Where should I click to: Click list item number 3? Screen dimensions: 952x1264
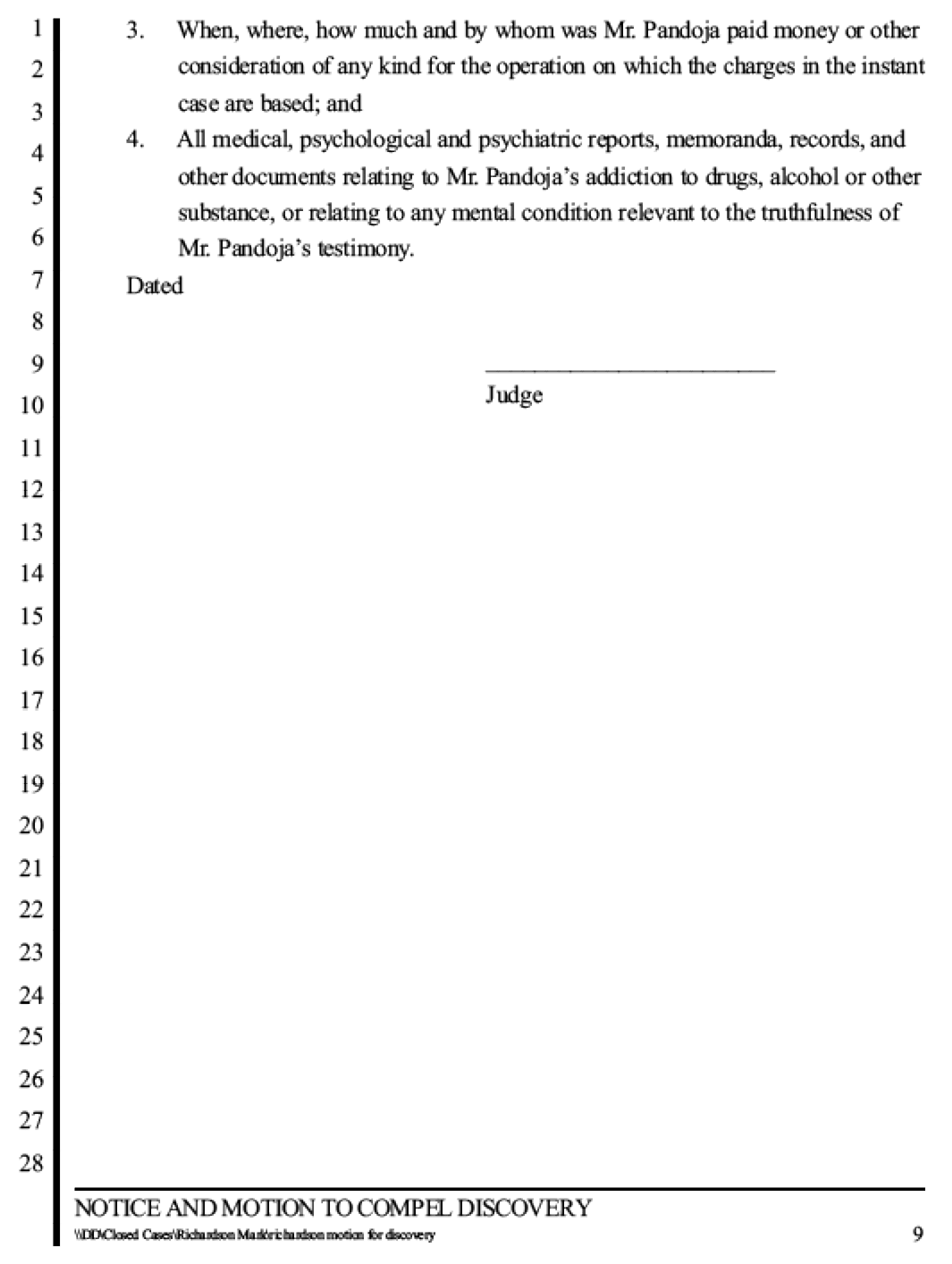pos(134,30)
